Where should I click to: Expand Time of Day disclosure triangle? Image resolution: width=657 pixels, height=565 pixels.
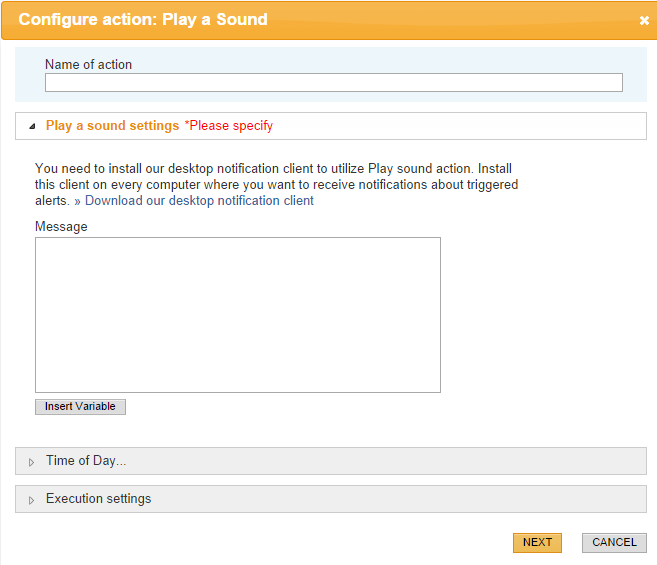tap(31, 462)
